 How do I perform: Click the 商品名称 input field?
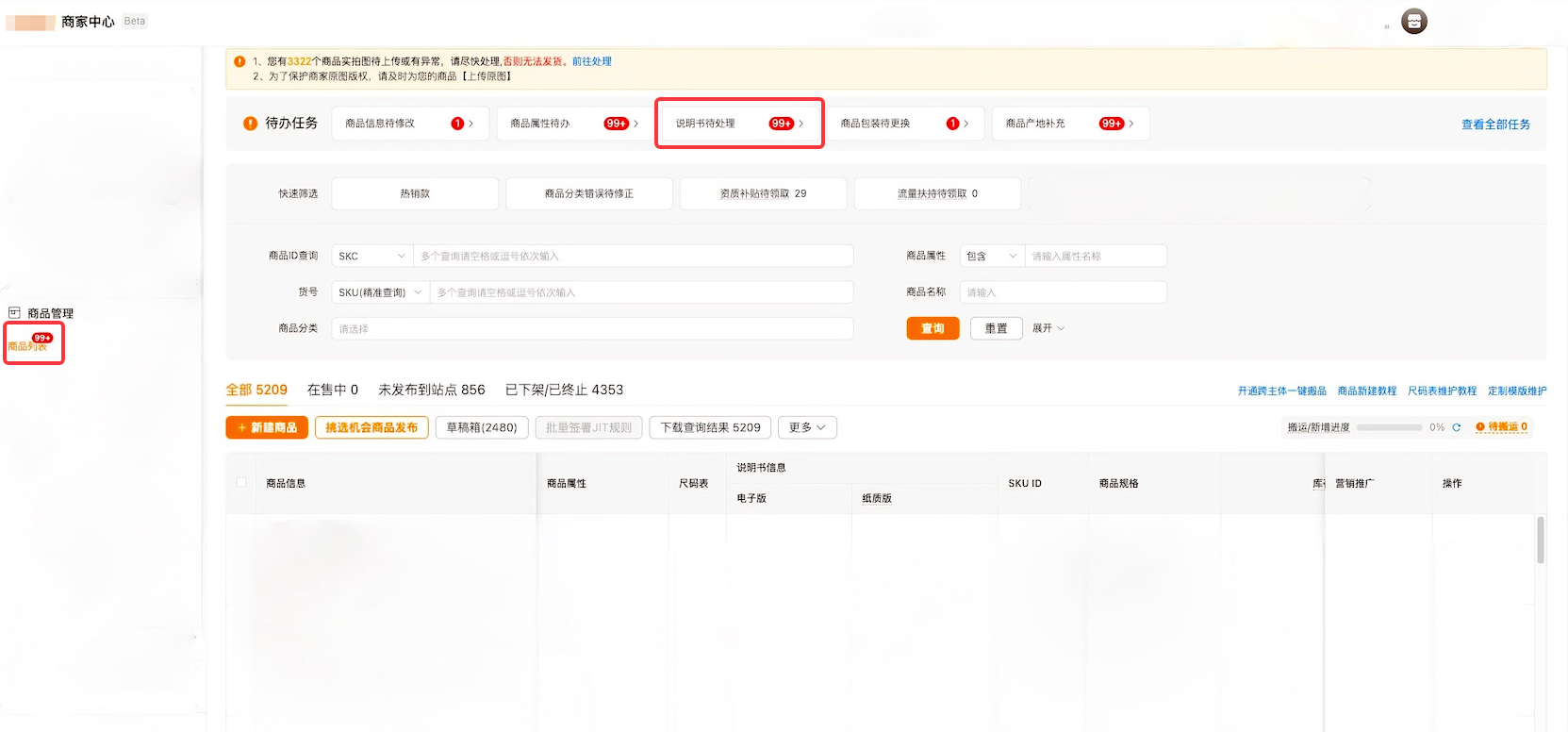click(1063, 292)
